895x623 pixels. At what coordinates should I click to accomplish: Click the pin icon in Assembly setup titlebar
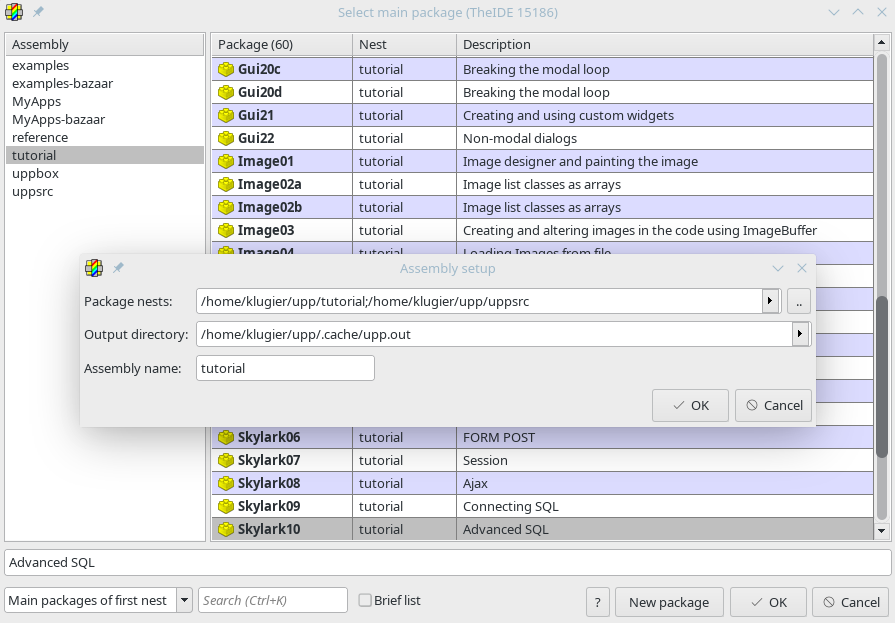coord(118,268)
